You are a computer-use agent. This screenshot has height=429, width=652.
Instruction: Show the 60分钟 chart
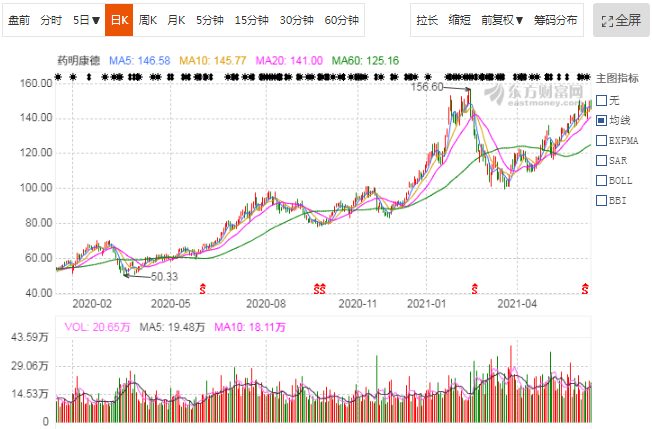(341, 20)
